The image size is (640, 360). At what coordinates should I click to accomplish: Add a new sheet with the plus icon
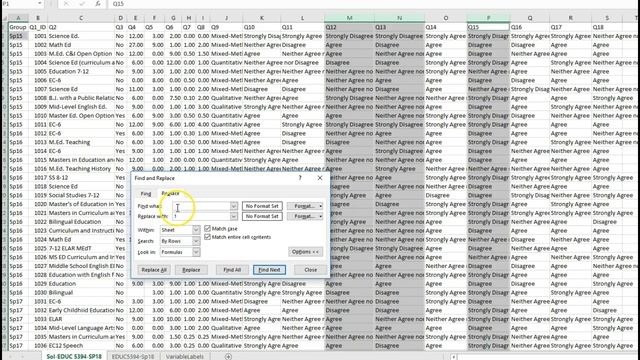click(228, 356)
